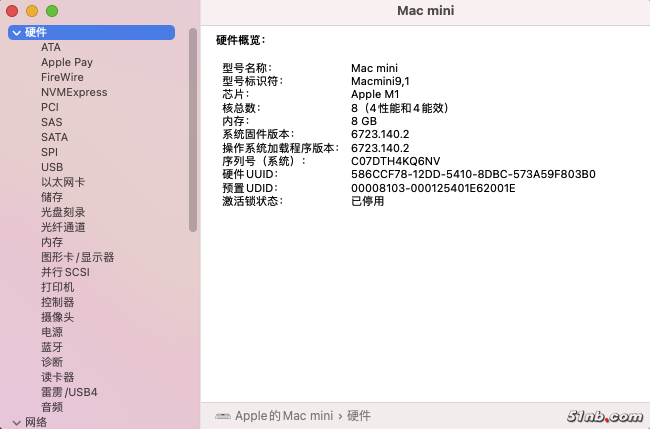
Task: Select ATA in the sidebar
Action: (51, 47)
